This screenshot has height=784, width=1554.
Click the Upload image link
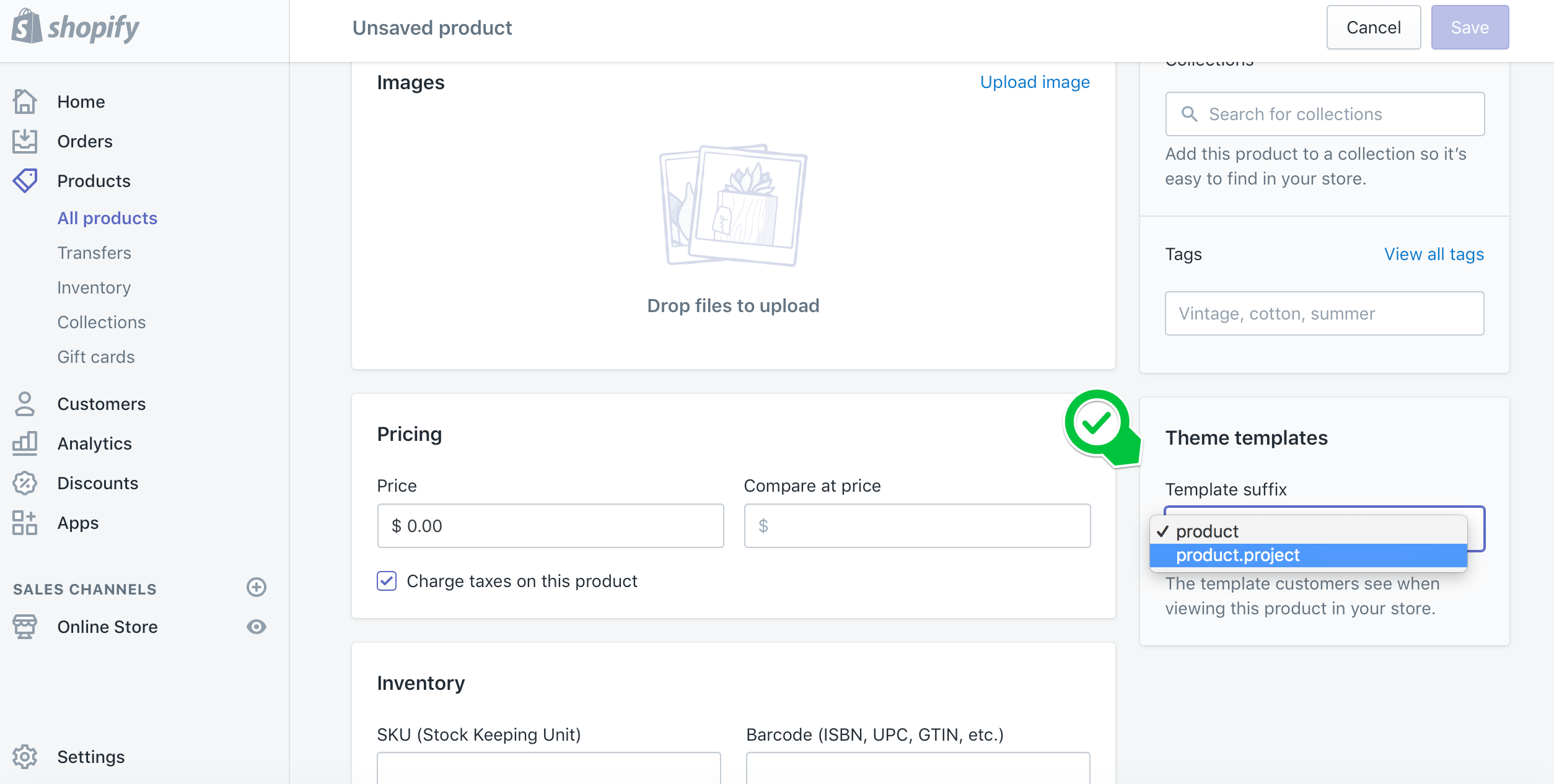point(1034,82)
